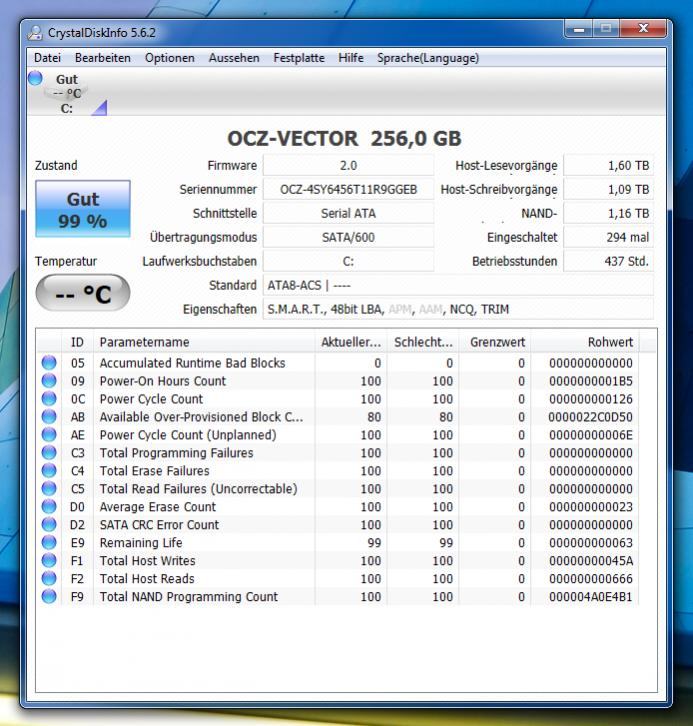Click status orb for Total Programming Failures
Image resolution: width=693 pixels, height=726 pixels.
tap(49, 453)
